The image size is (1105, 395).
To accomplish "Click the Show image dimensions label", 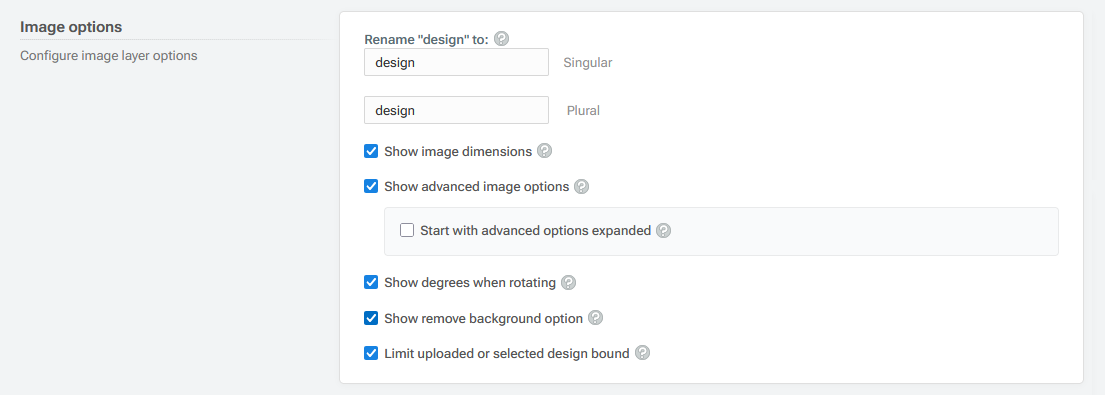I will 458,151.
